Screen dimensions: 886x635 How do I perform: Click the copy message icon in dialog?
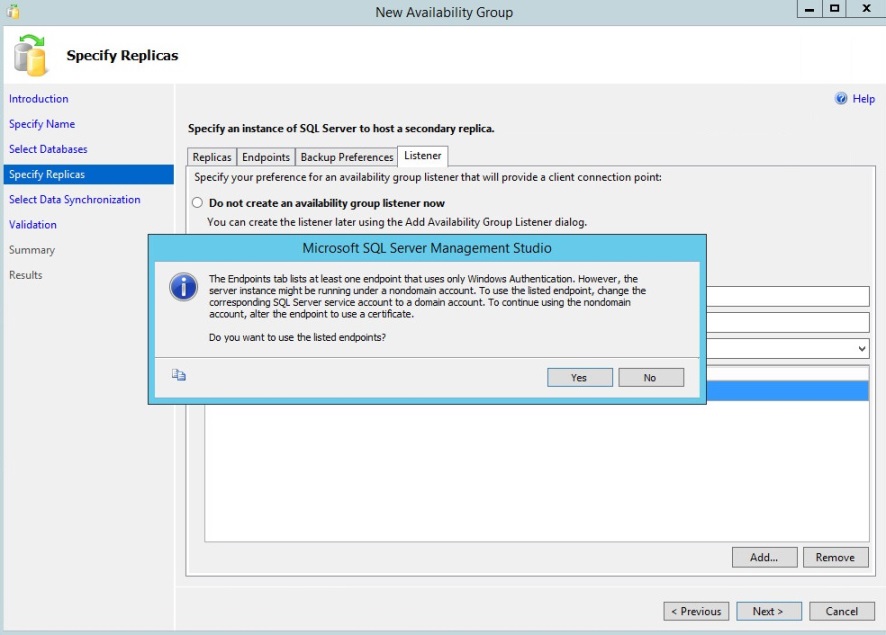[179, 375]
